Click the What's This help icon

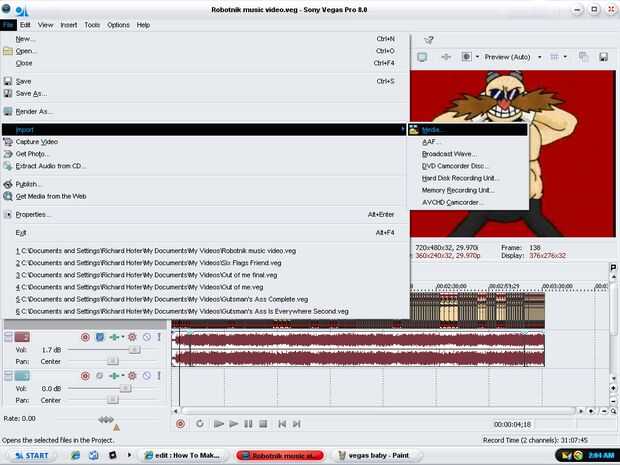(x=428, y=40)
